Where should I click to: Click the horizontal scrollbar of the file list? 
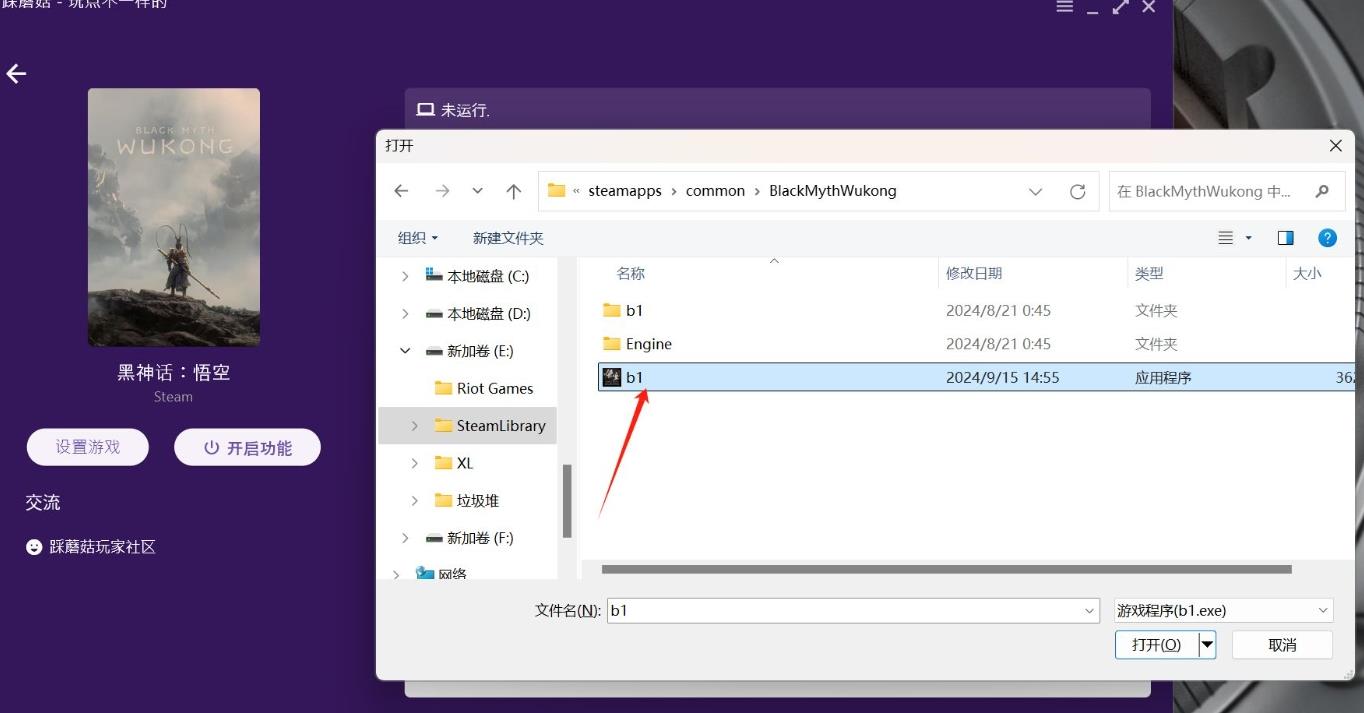[x=946, y=569]
